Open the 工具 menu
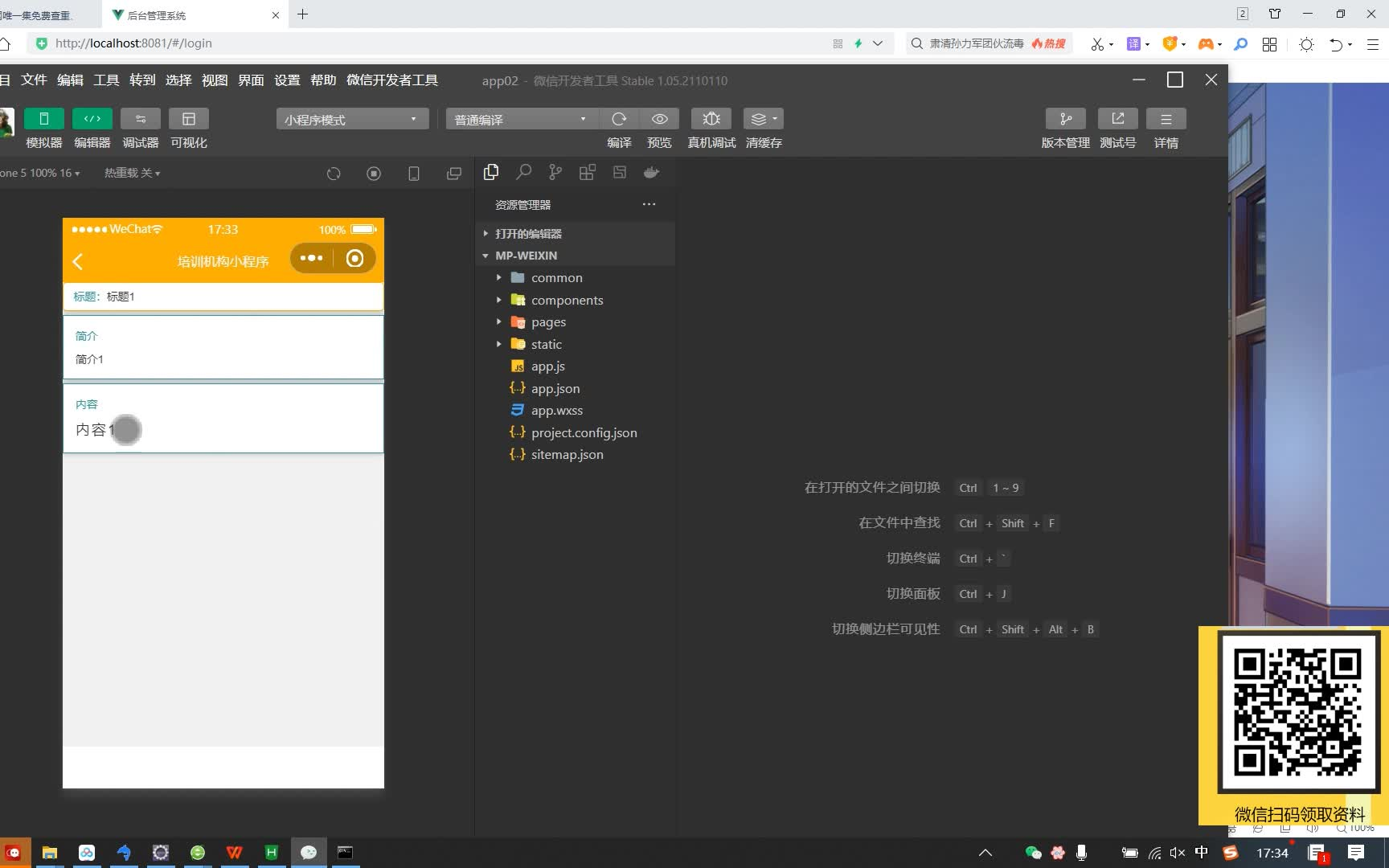The height and width of the screenshot is (868, 1389). click(x=105, y=80)
